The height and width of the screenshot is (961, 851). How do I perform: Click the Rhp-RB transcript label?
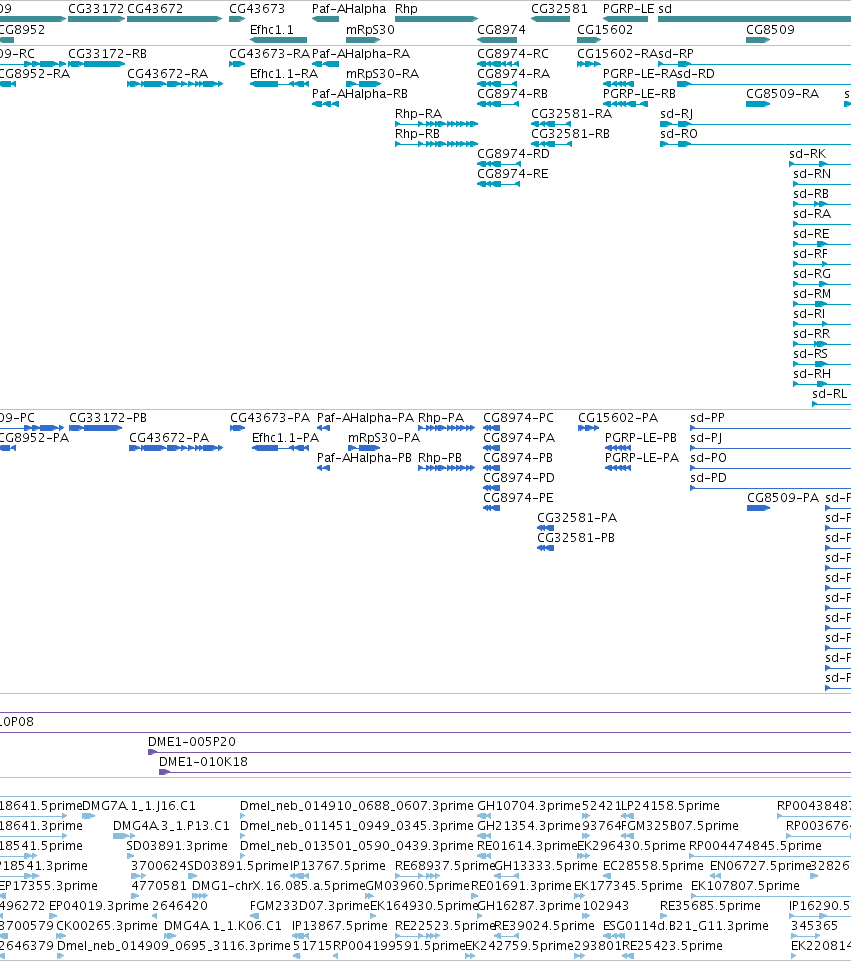coord(417,134)
